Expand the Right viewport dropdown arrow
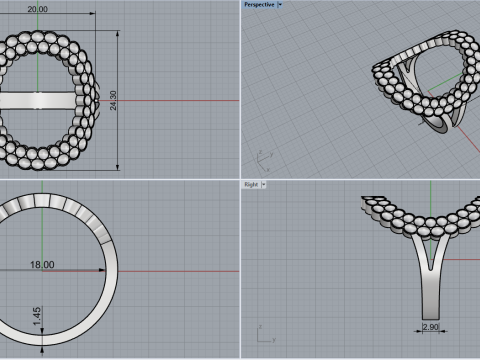The width and height of the screenshot is (480, 360). coord(264,184)
